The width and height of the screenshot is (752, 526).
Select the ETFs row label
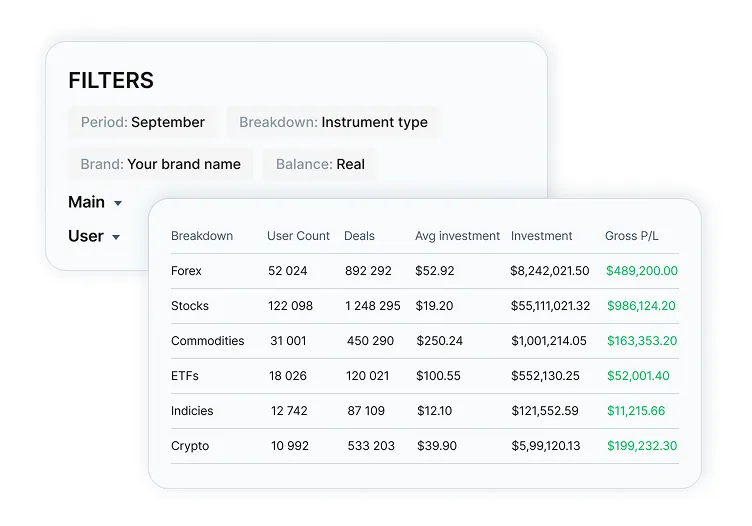pyautogui.click(x=185, y=376)
